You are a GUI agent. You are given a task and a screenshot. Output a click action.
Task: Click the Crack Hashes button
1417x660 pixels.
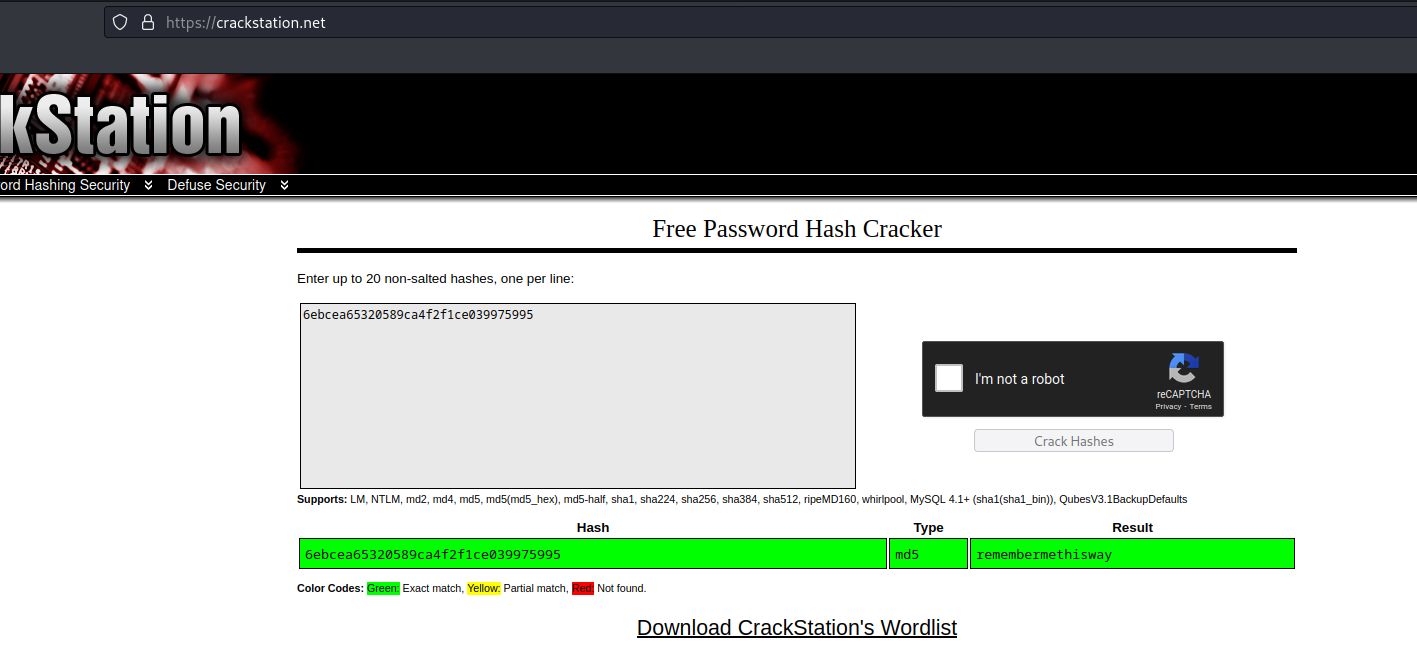point(1074,441)
